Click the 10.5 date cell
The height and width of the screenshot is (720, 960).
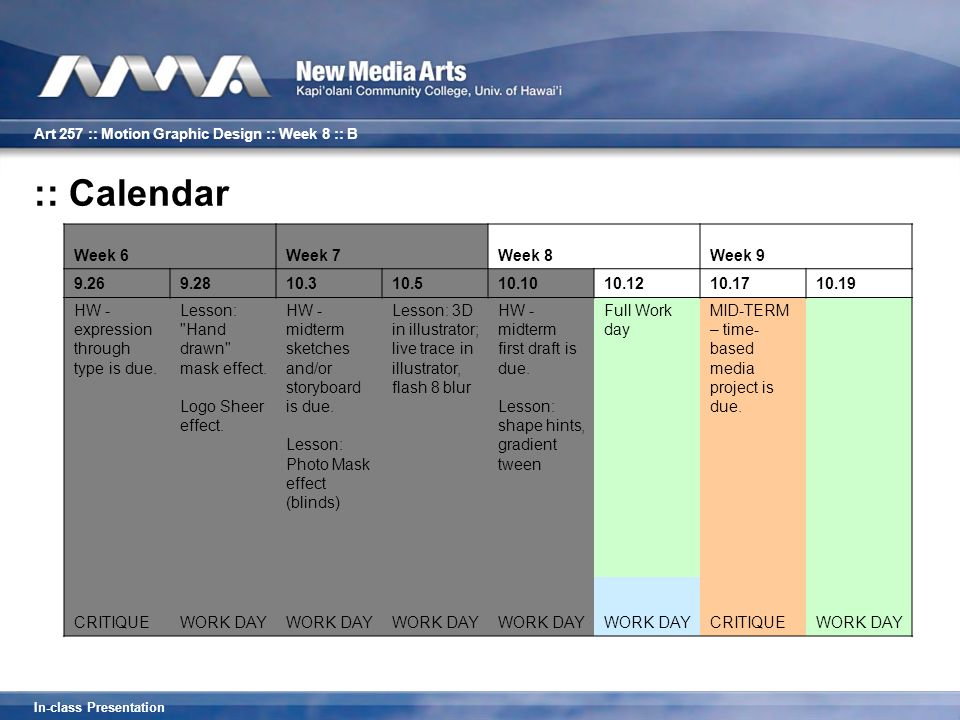(435, 283)
